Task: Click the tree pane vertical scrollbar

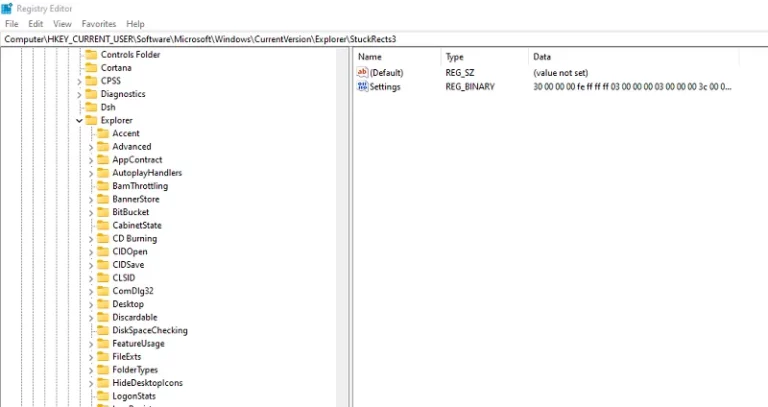Action: coord(341,227)
